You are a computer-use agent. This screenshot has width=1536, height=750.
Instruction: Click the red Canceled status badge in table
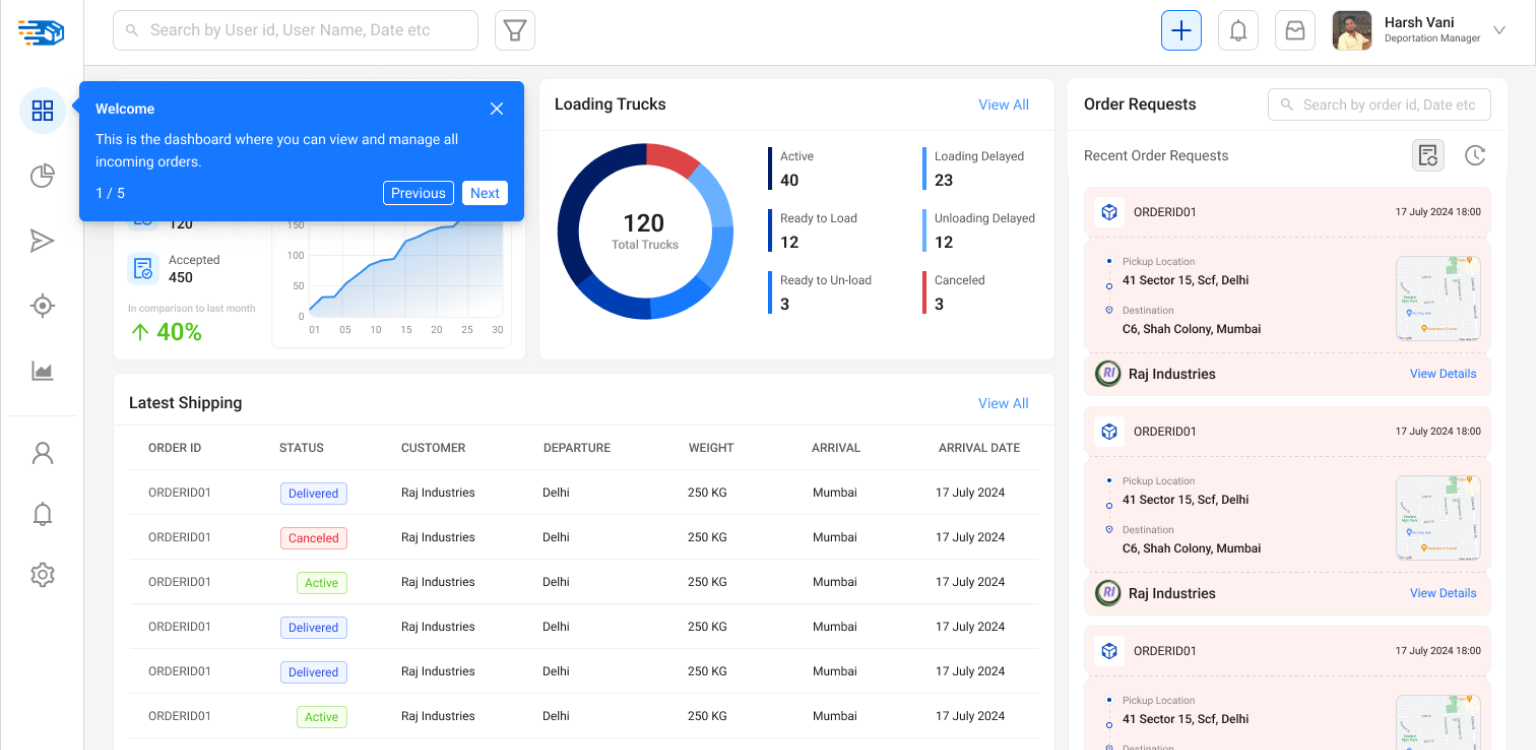click(x=313, y=538)
